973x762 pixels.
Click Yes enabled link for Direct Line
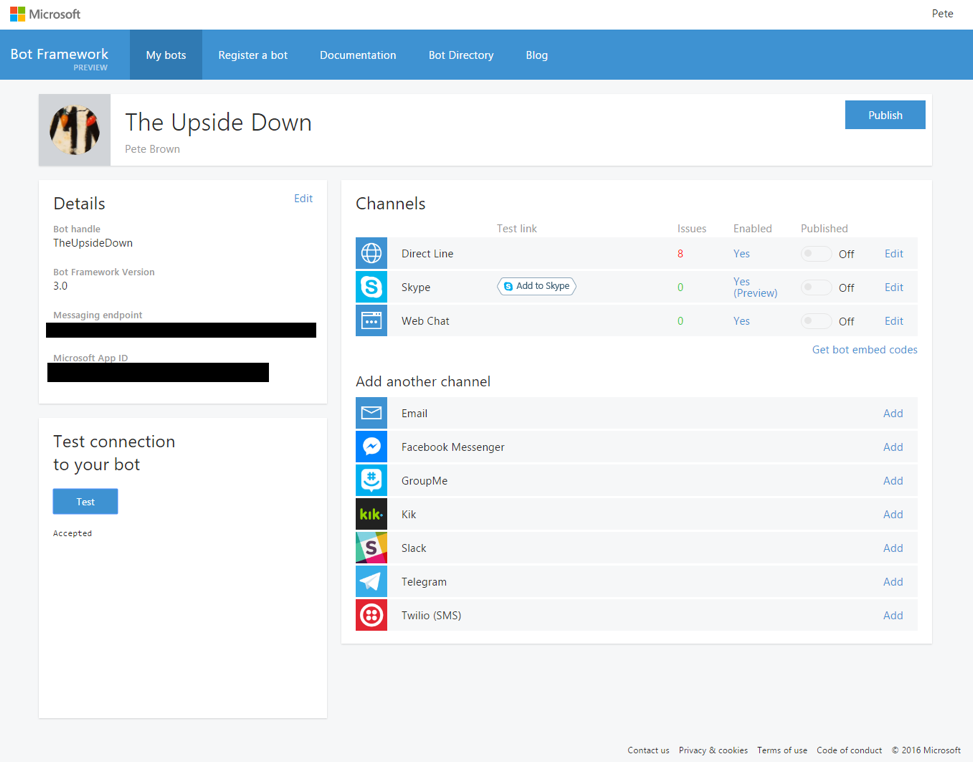(x=742, y=253)
